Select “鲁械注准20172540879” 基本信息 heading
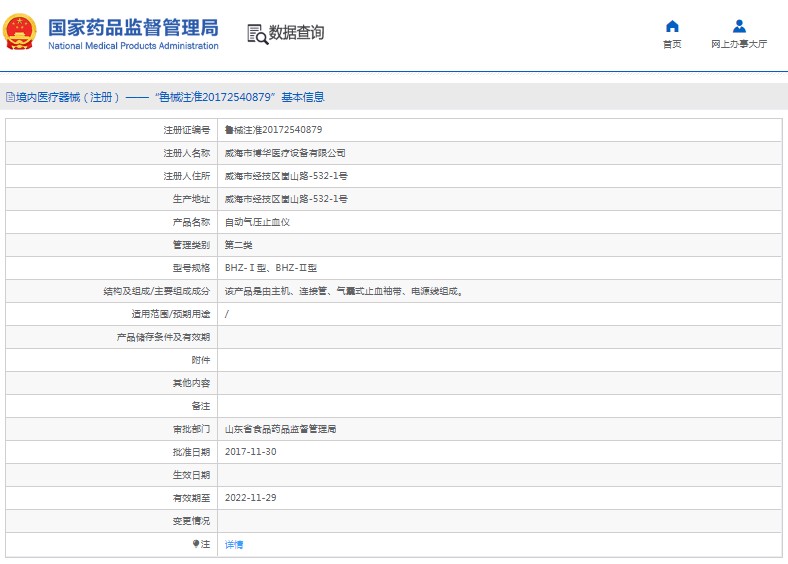 coord(240,97)
